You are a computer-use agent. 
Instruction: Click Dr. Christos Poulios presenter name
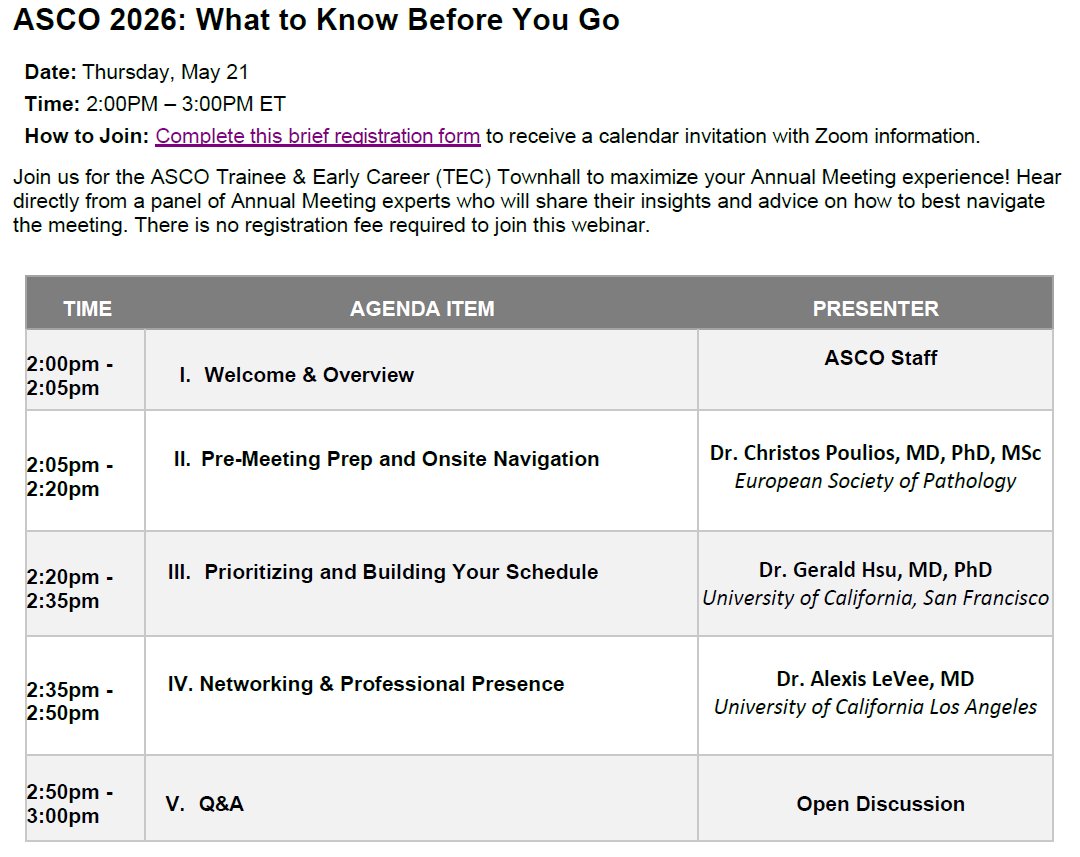pos(875,453)
